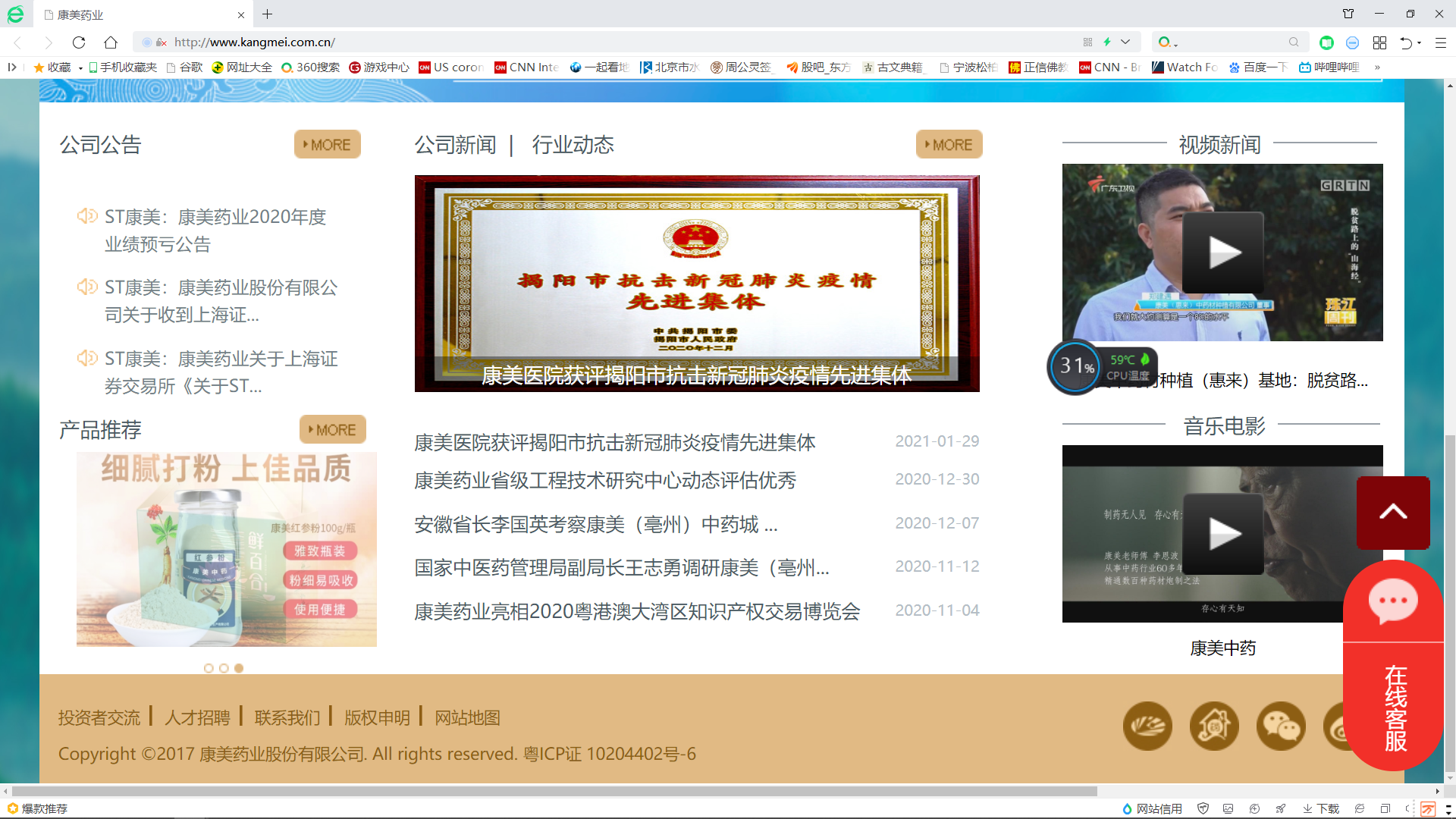Select third product carousel dot
Viewport: 1456px width, 819px height.
239,668
